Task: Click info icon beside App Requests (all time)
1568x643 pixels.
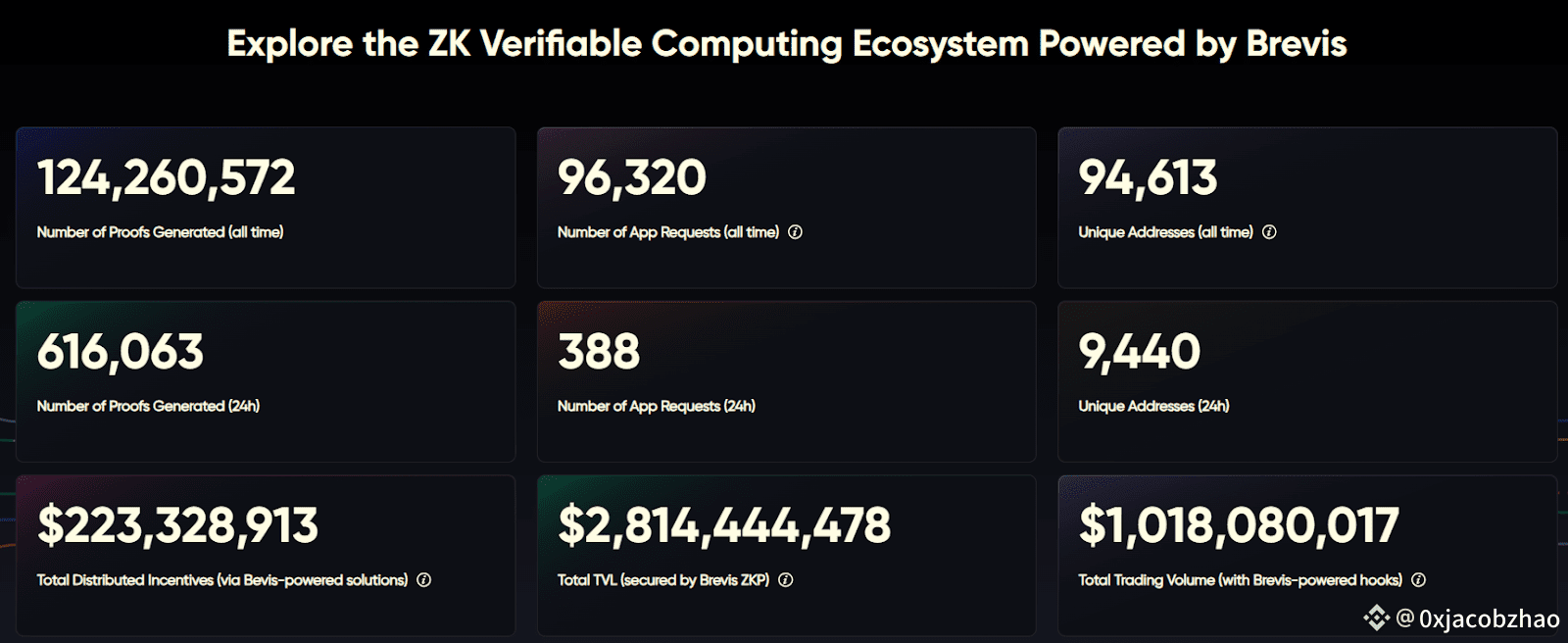Action: click(x=795, y=232)
